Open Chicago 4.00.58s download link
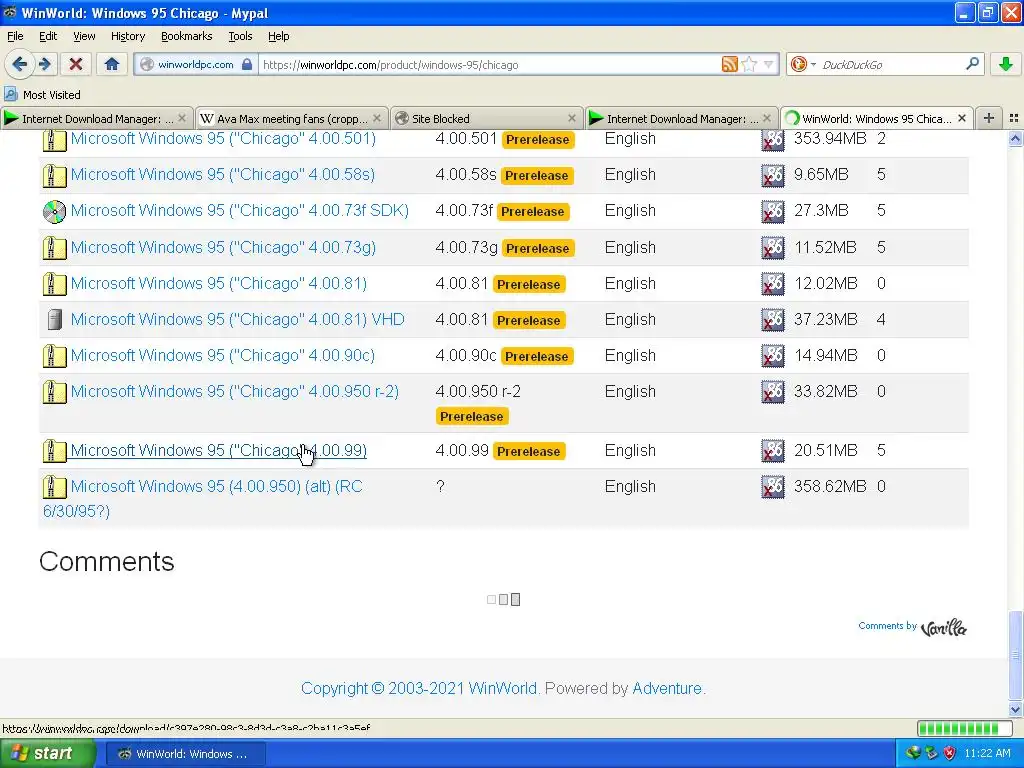 point(223,174)
